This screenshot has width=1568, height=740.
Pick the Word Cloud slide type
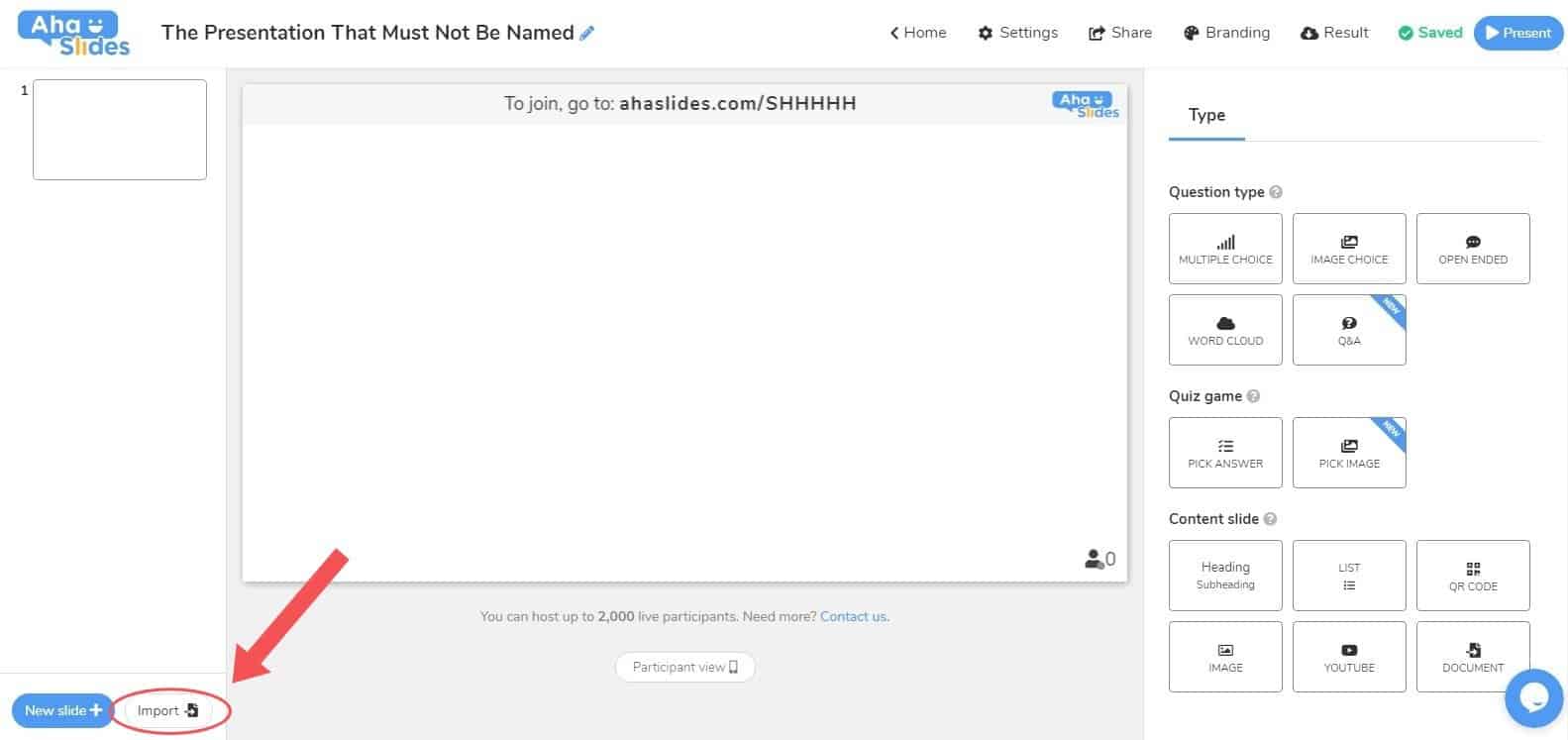(1225, 330)
